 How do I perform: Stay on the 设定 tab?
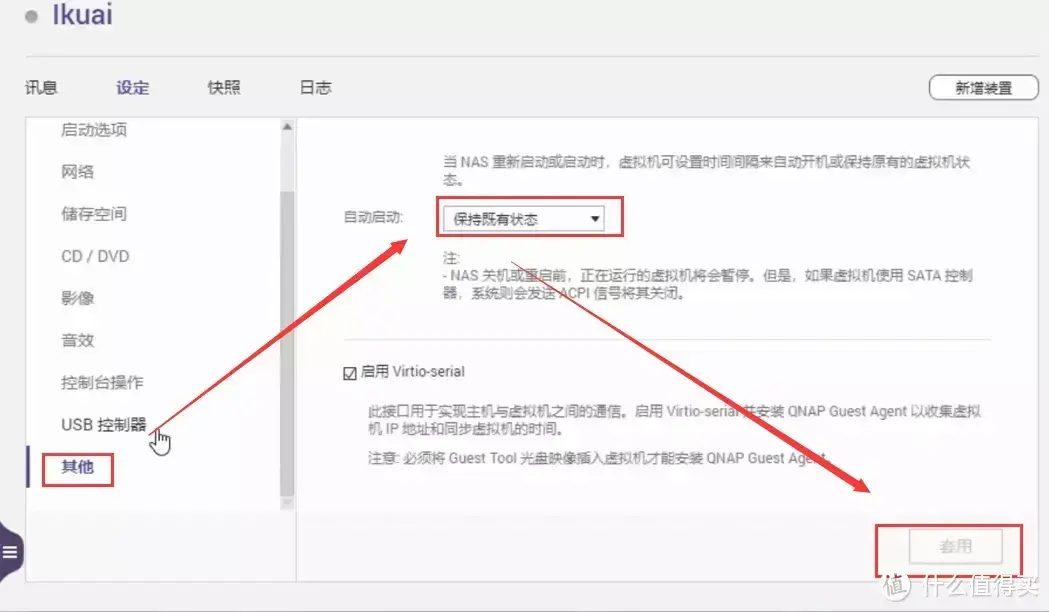(132, 87)
